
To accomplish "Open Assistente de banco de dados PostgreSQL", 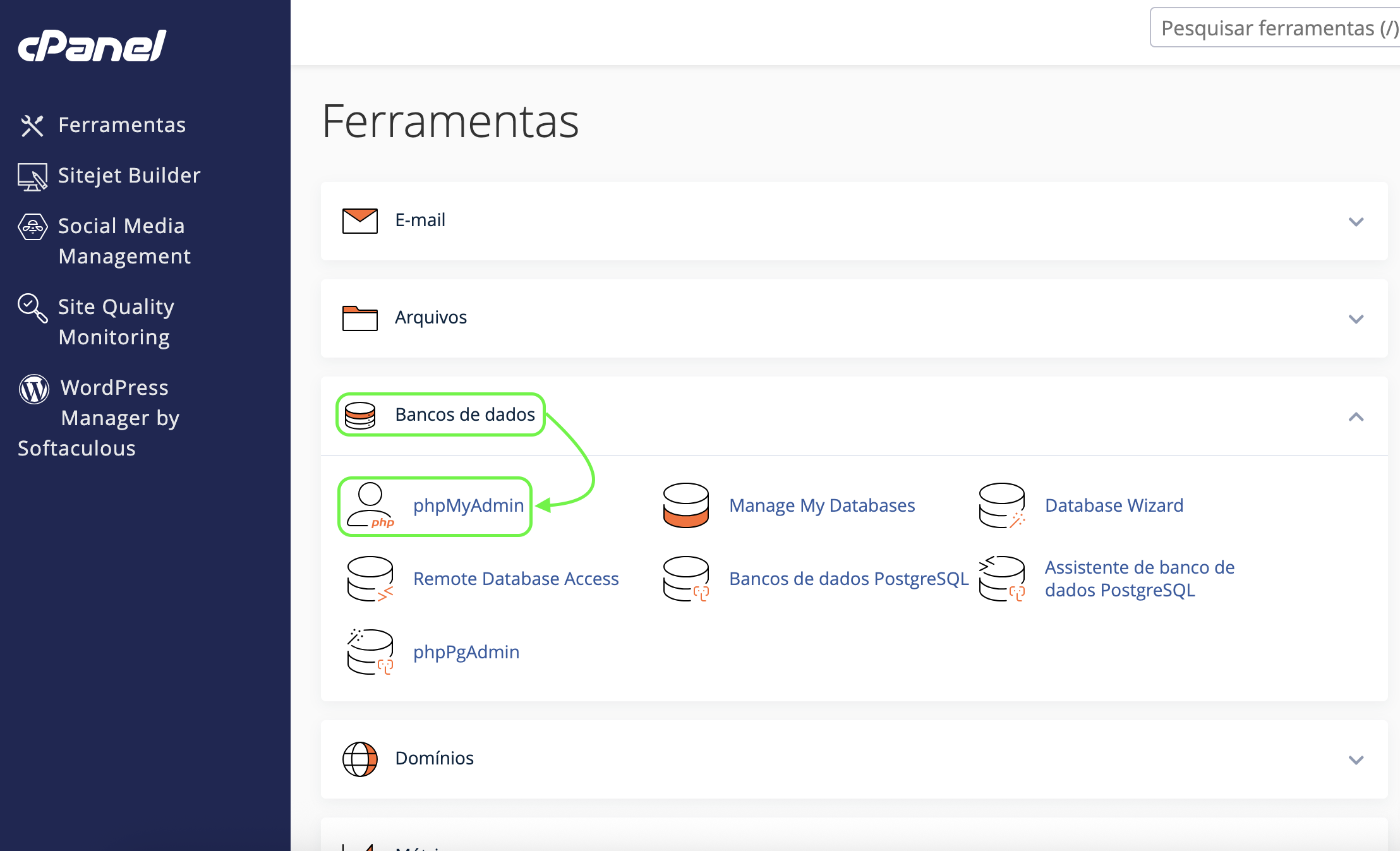I will [x=1140, y=579].
